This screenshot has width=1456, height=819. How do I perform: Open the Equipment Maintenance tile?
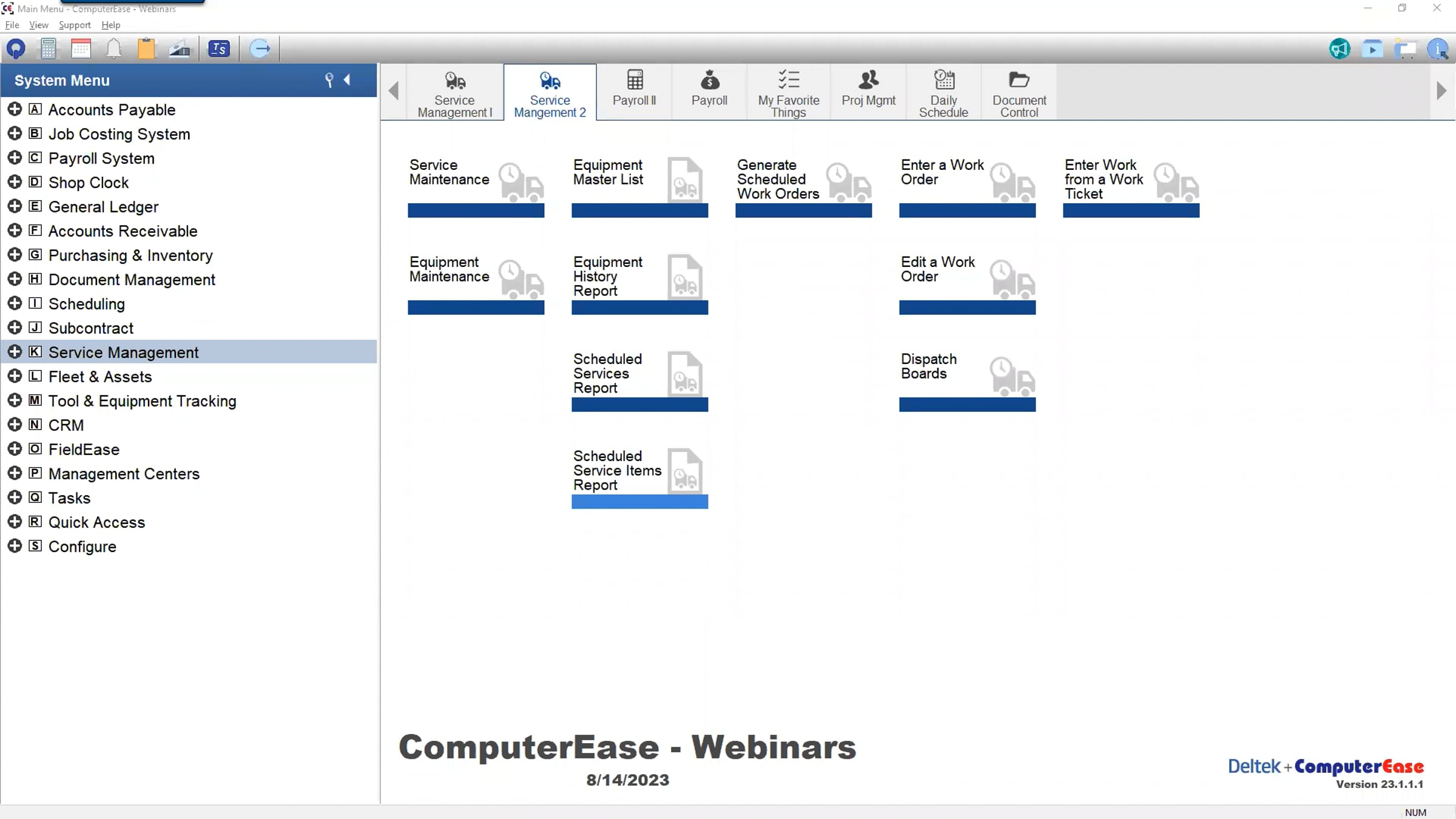[476, 283]
